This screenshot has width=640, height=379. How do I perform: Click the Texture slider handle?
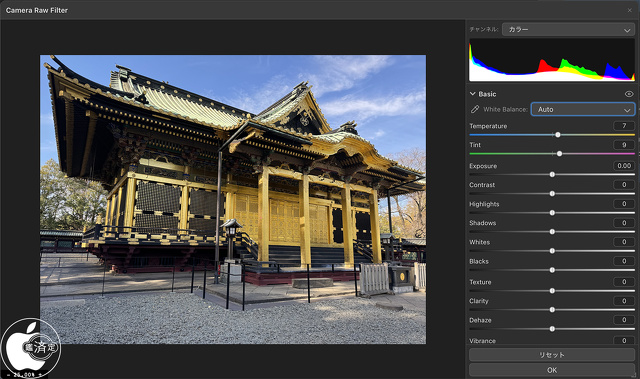pos(552,291)
